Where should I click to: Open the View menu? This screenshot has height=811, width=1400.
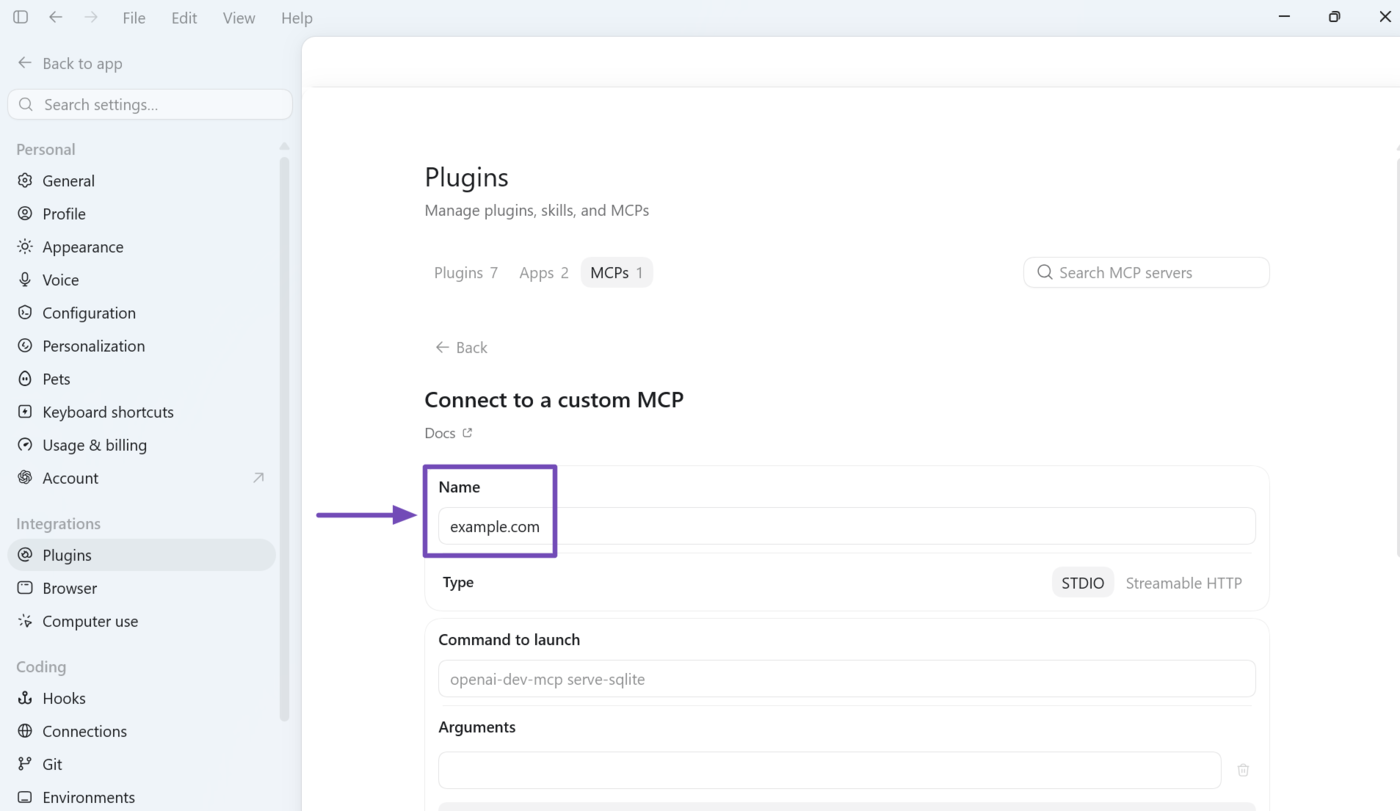click(x=239, y=18)
